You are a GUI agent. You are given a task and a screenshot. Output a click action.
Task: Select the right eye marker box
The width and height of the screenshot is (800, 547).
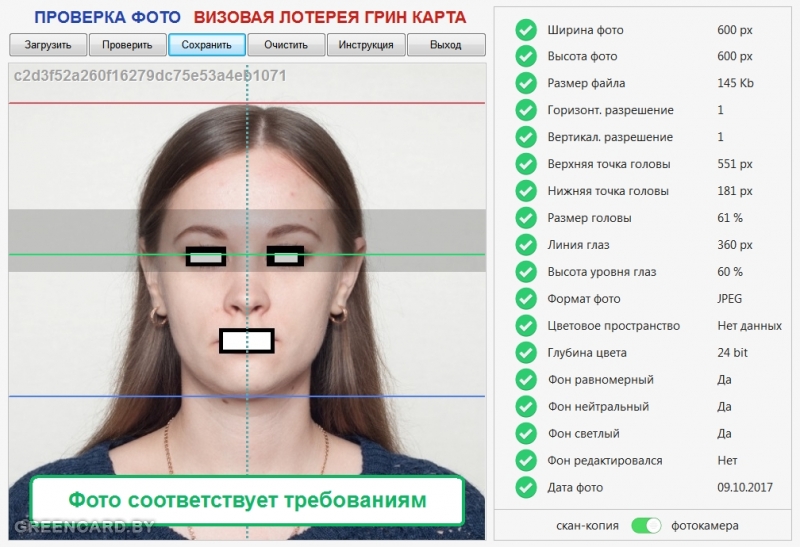coord(285,257)
